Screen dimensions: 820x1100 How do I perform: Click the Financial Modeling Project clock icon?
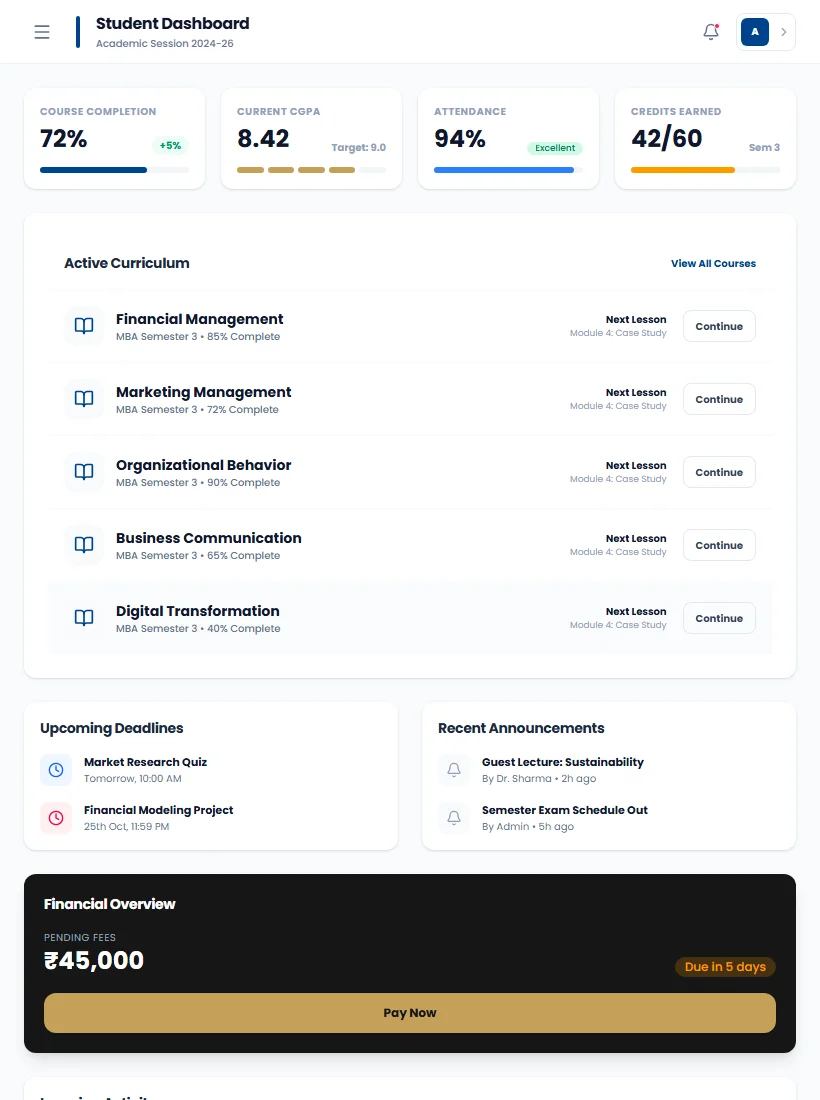[56, 817]
